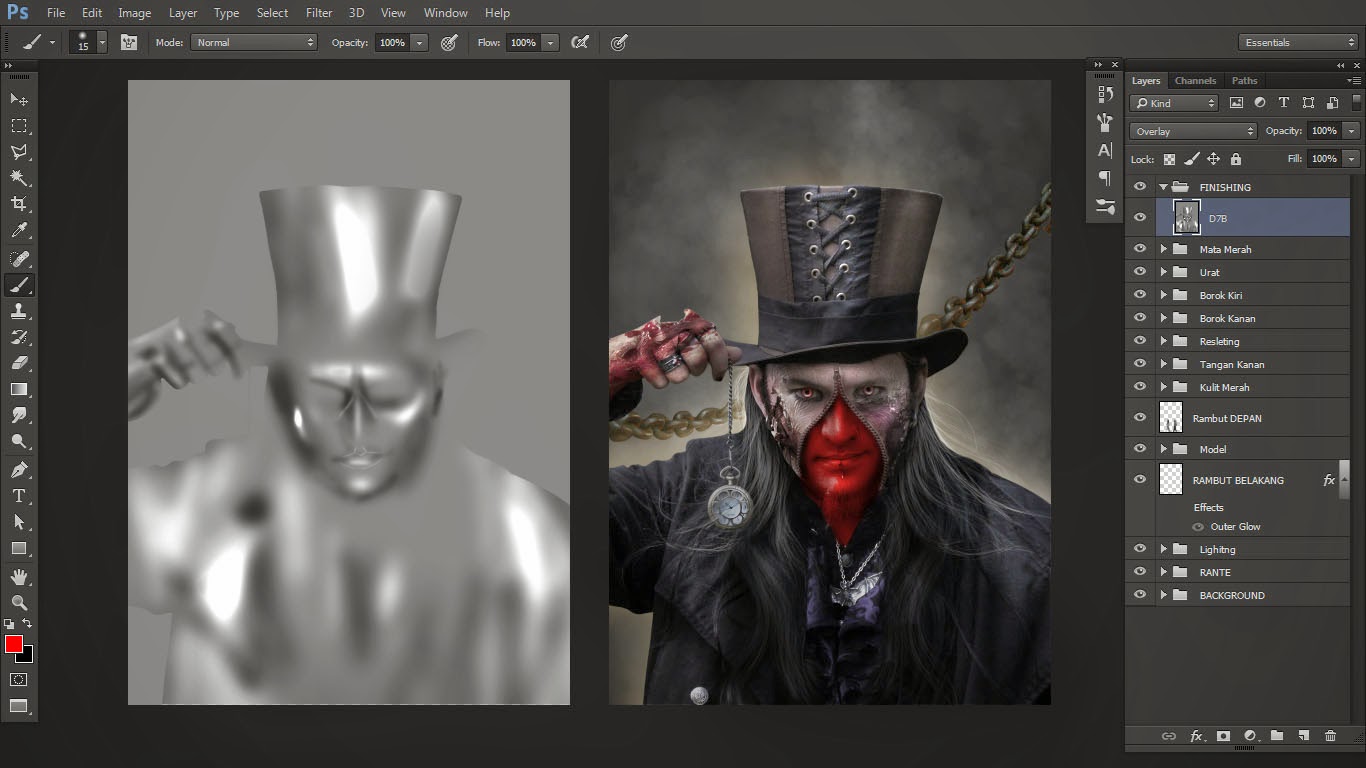
Task: Open Paragraph panel icon in dock
Action: pyautogui.click(x=1105, y=179)
